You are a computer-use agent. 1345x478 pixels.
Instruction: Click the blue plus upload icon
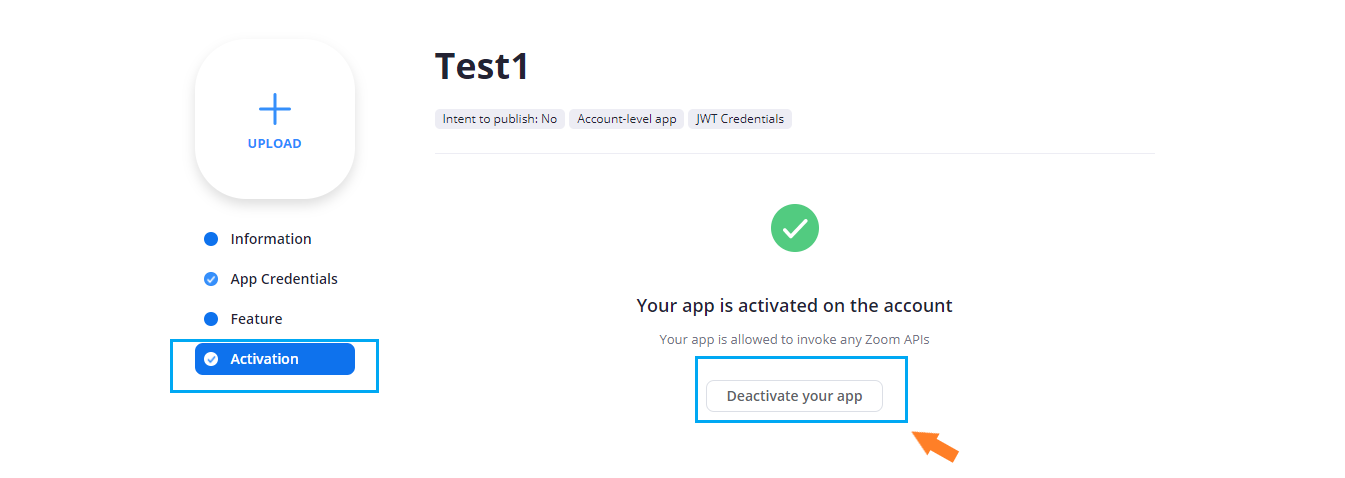click(x=274, y=109)
